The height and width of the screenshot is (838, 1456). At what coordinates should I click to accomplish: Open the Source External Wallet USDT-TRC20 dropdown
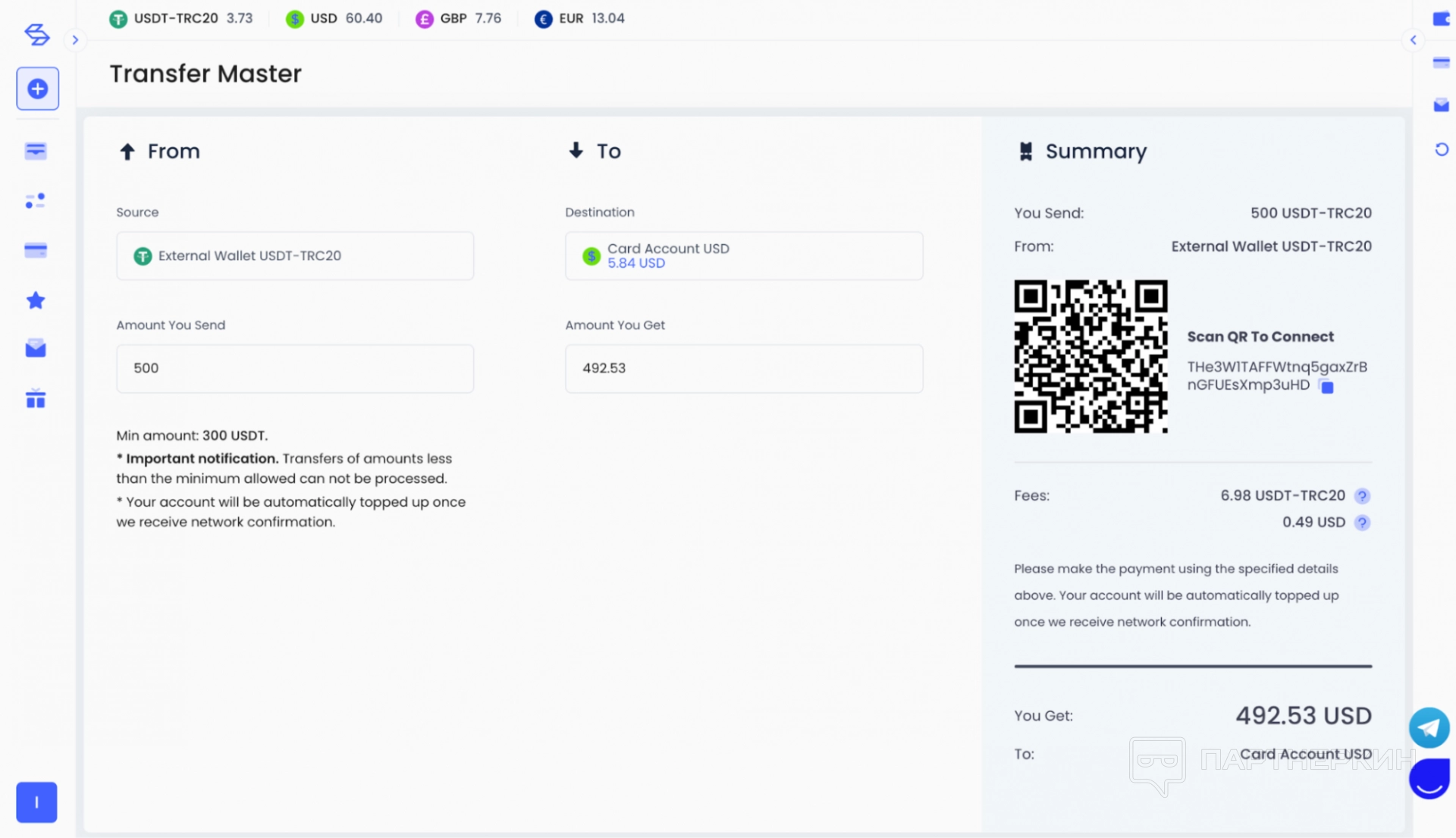pyautogui.click(x=295, y=256)
